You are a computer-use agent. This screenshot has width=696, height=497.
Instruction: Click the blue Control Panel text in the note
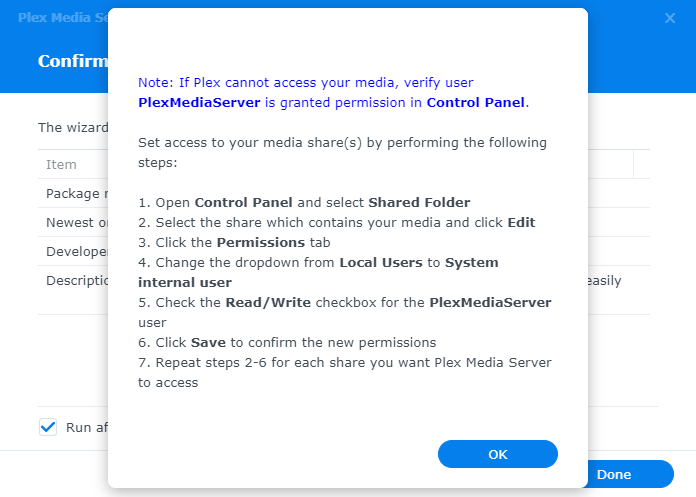[475, 103]
